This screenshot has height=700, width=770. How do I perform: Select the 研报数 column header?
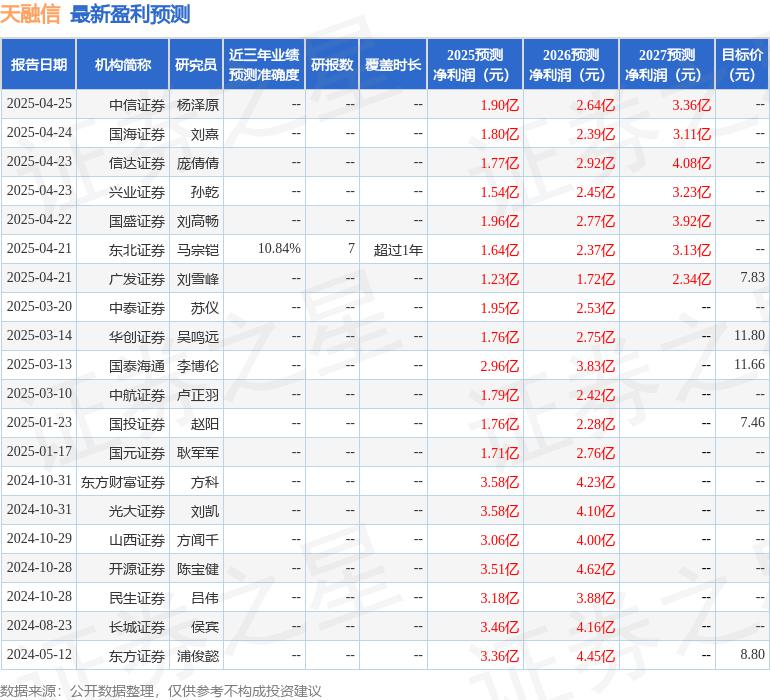coord(332,64)
